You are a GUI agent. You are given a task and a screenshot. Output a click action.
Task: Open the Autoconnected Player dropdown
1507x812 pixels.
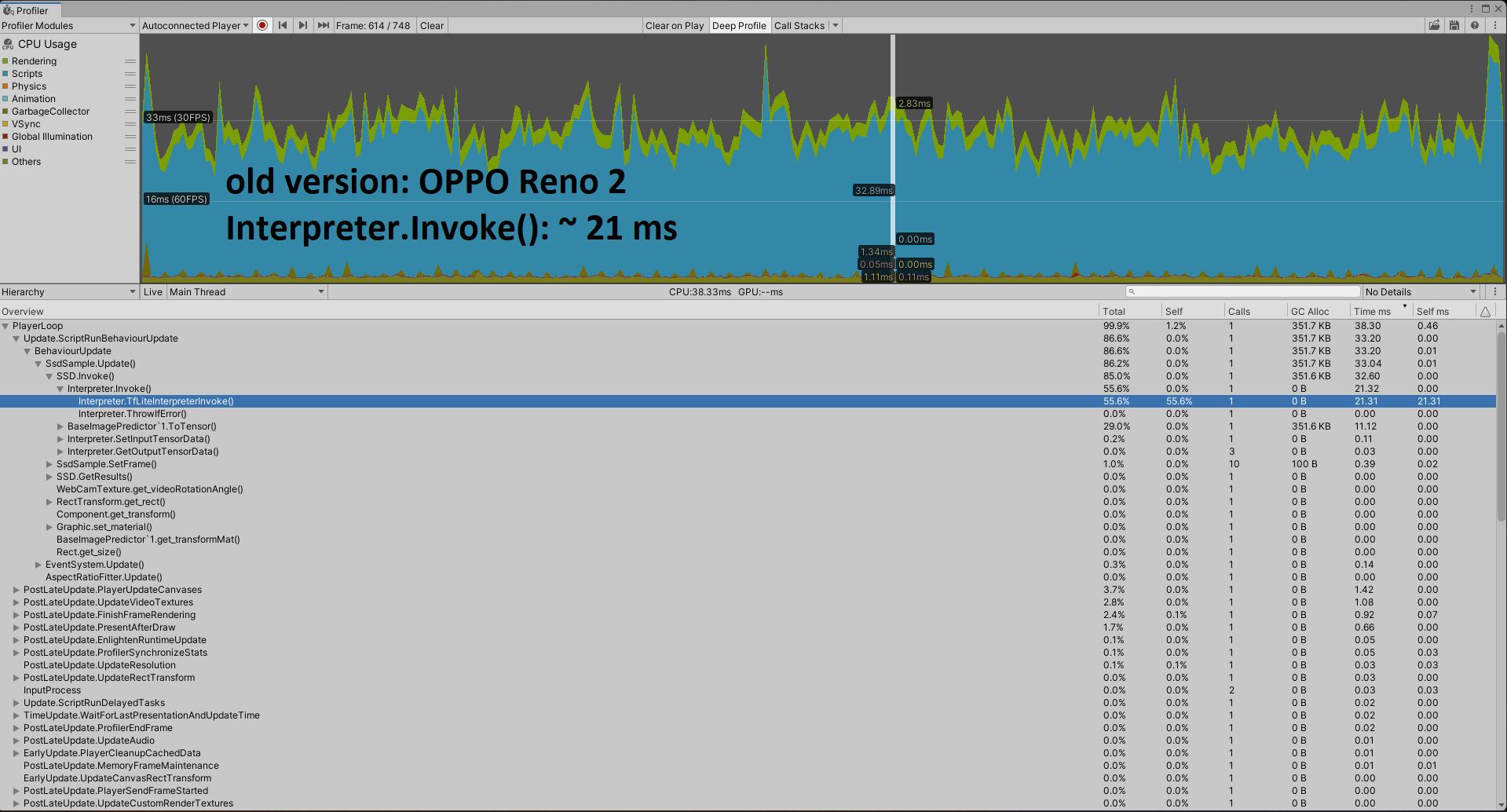[x=194, y=24]
